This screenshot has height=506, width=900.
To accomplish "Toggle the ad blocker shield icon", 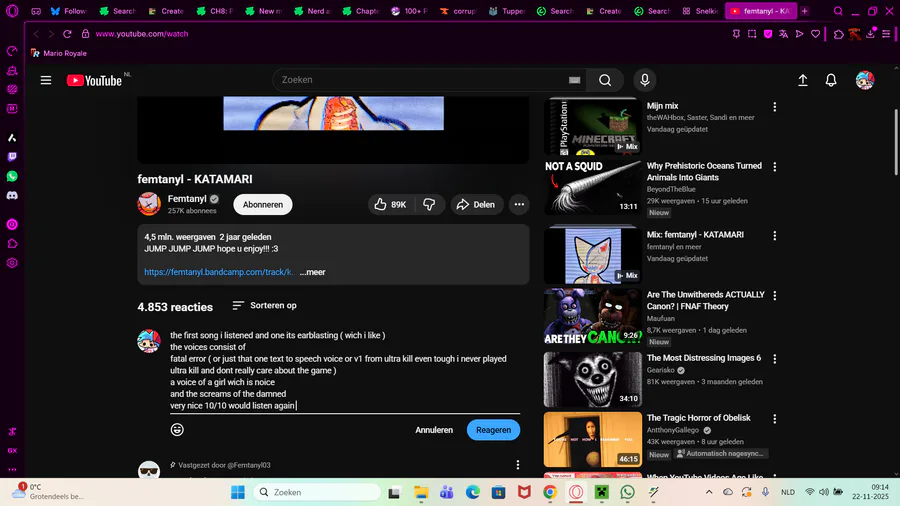I will (768, 34).
